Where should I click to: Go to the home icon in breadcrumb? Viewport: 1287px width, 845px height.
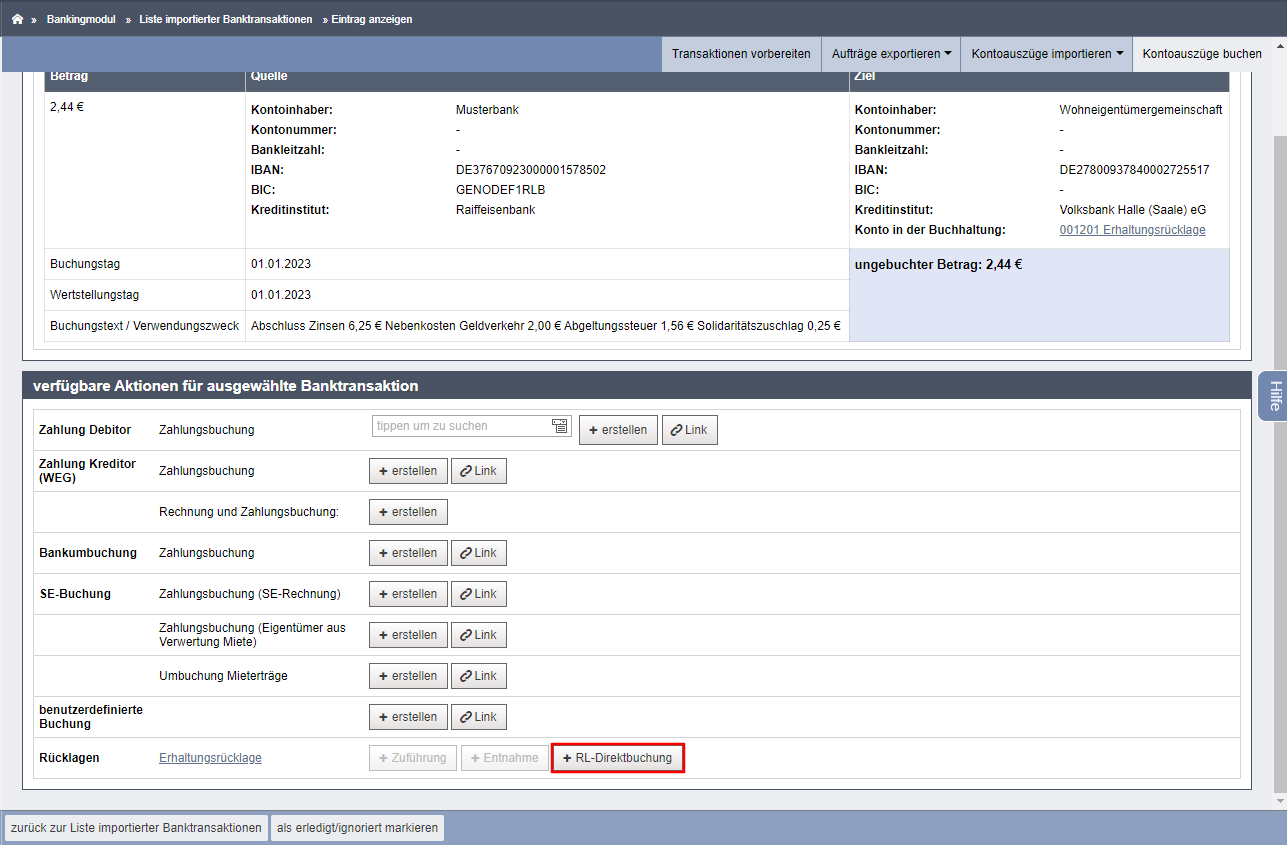click(17, 19)
